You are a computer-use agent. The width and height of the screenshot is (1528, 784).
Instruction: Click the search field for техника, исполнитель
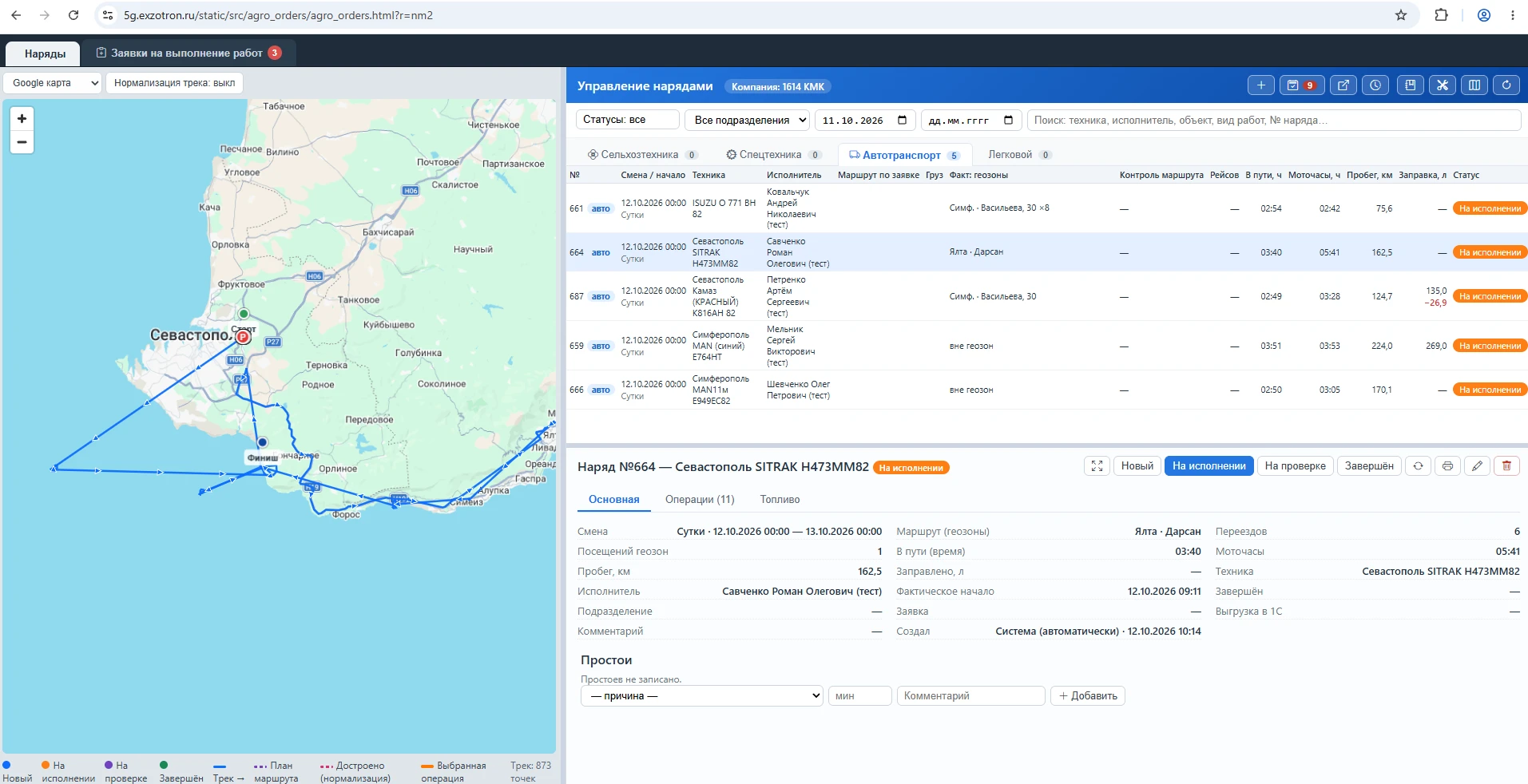(x=1273, y=120)
